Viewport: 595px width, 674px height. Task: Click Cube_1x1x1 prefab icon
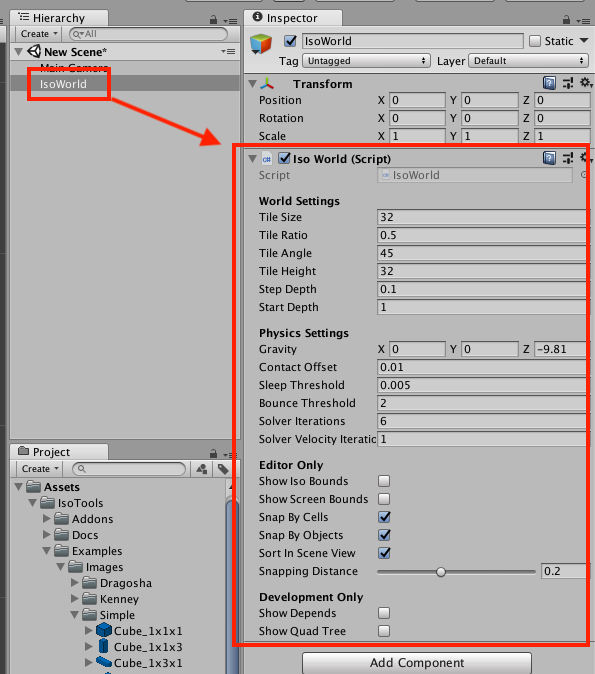104,631
